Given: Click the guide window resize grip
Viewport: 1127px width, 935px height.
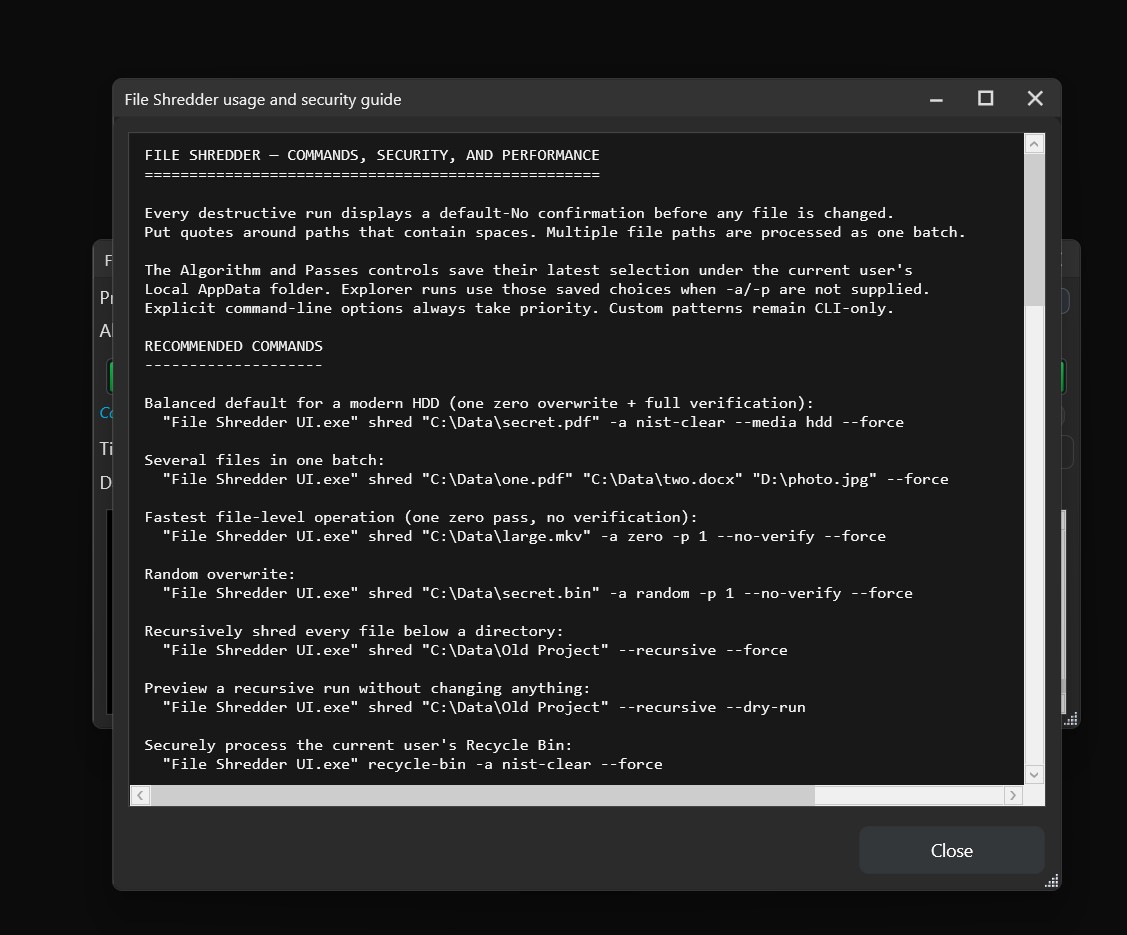Looking at the screenshot, I should pyautogui.click(x=1052, y=881).
